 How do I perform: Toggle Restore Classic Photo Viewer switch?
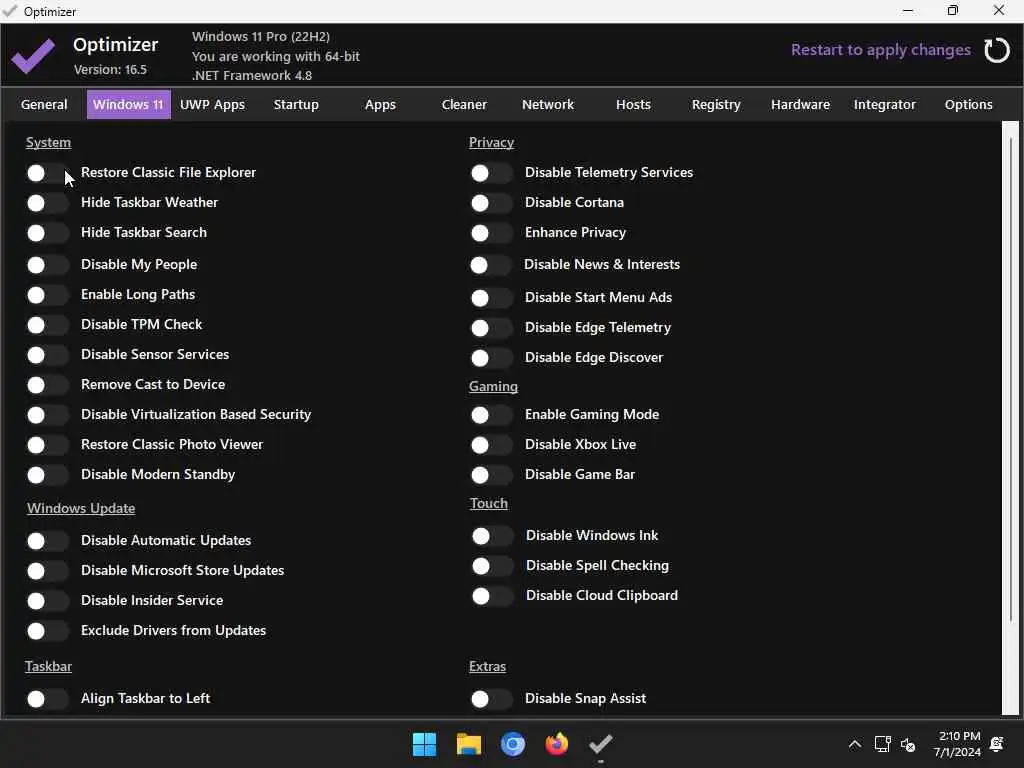coord(47,445)
